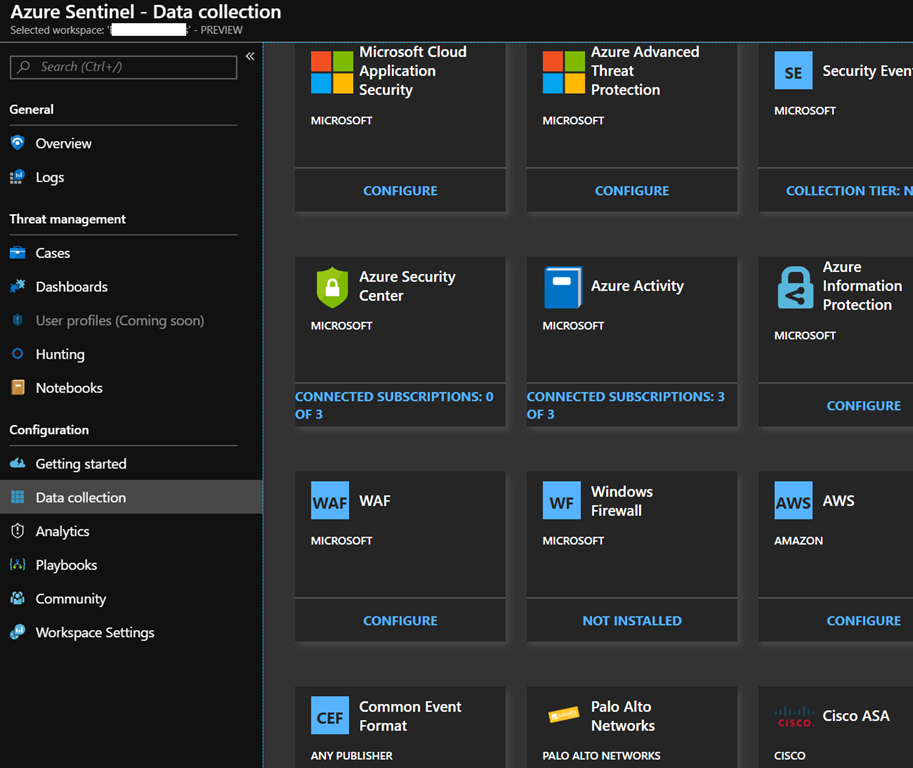The image size is (913, 768).
Task: Click the Azure Security Center shield icon
Action: [331, 287]
